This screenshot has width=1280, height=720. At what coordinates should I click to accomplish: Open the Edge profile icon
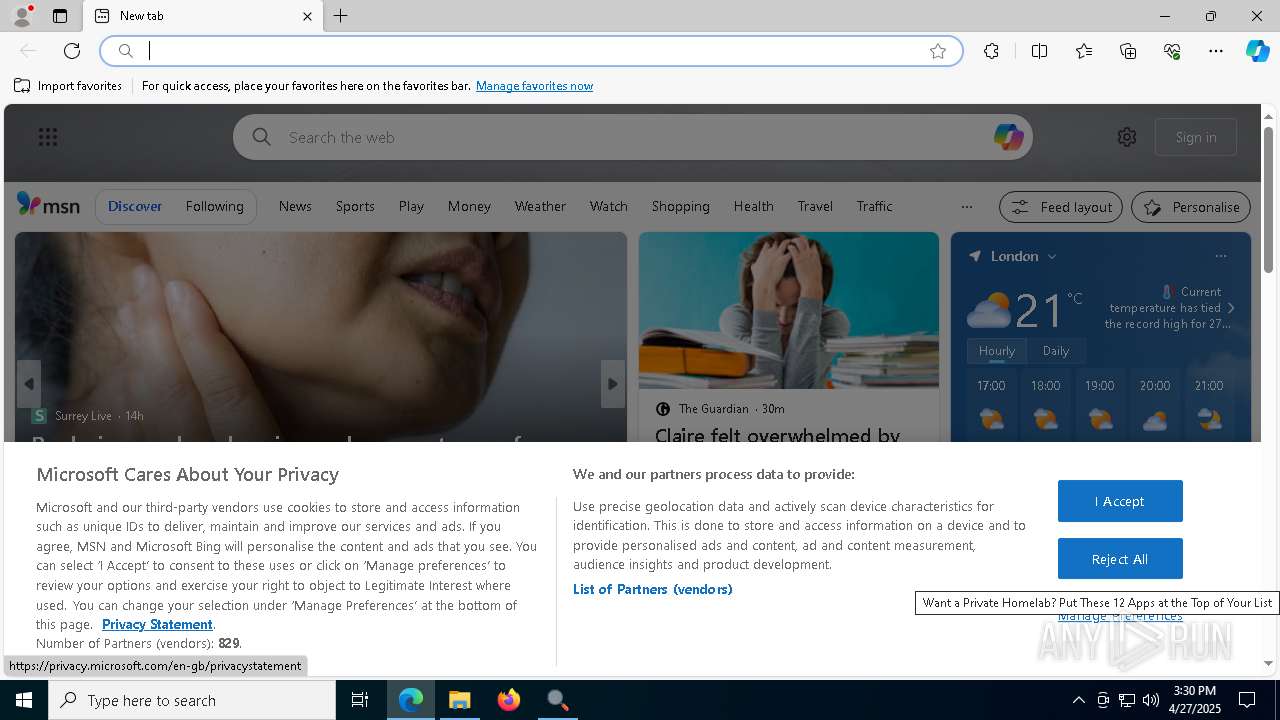[x=21, y=16]
